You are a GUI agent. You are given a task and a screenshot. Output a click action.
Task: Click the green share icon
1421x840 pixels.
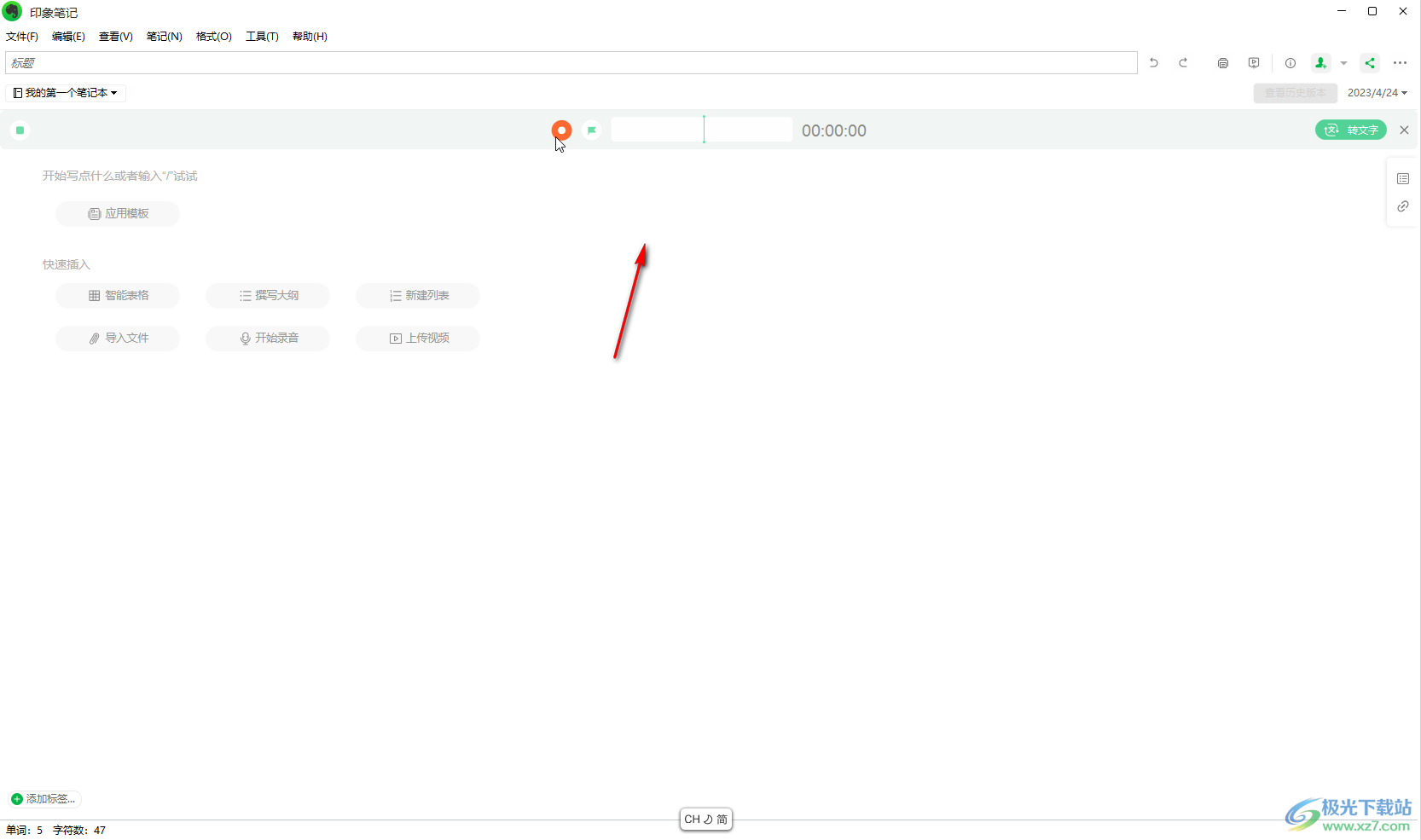pos(1370,63)
